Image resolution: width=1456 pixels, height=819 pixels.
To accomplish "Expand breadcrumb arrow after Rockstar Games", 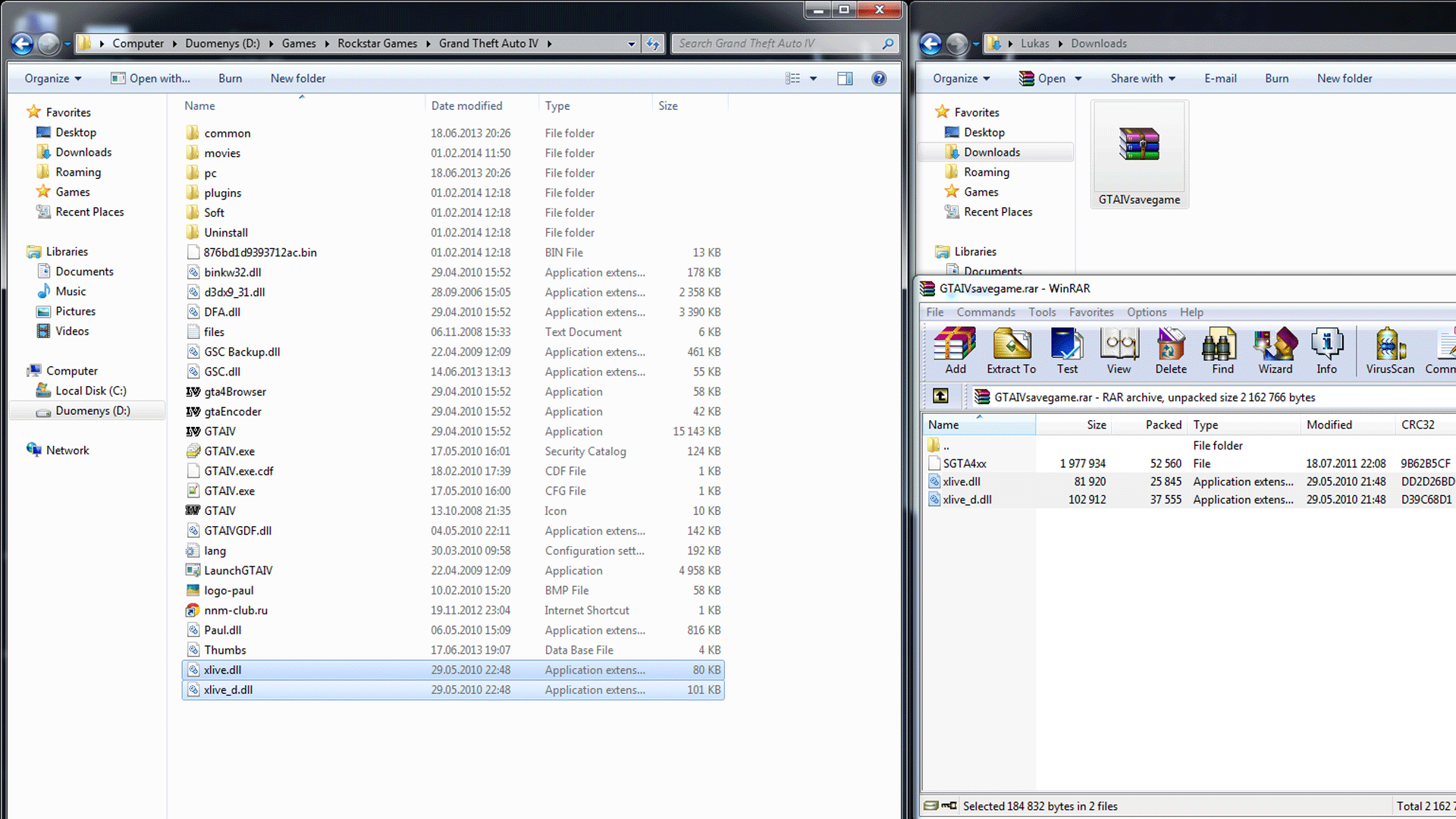I will tap(428, 44).
